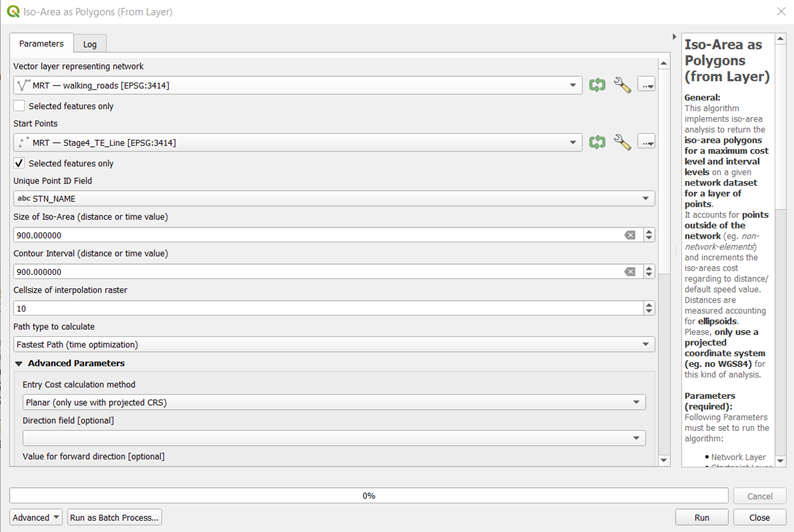Viewport: 794px width, 532px height.
Task: Collapse help panel using the arrow handle
Action: pyautogui.click(x=672, y=39)
